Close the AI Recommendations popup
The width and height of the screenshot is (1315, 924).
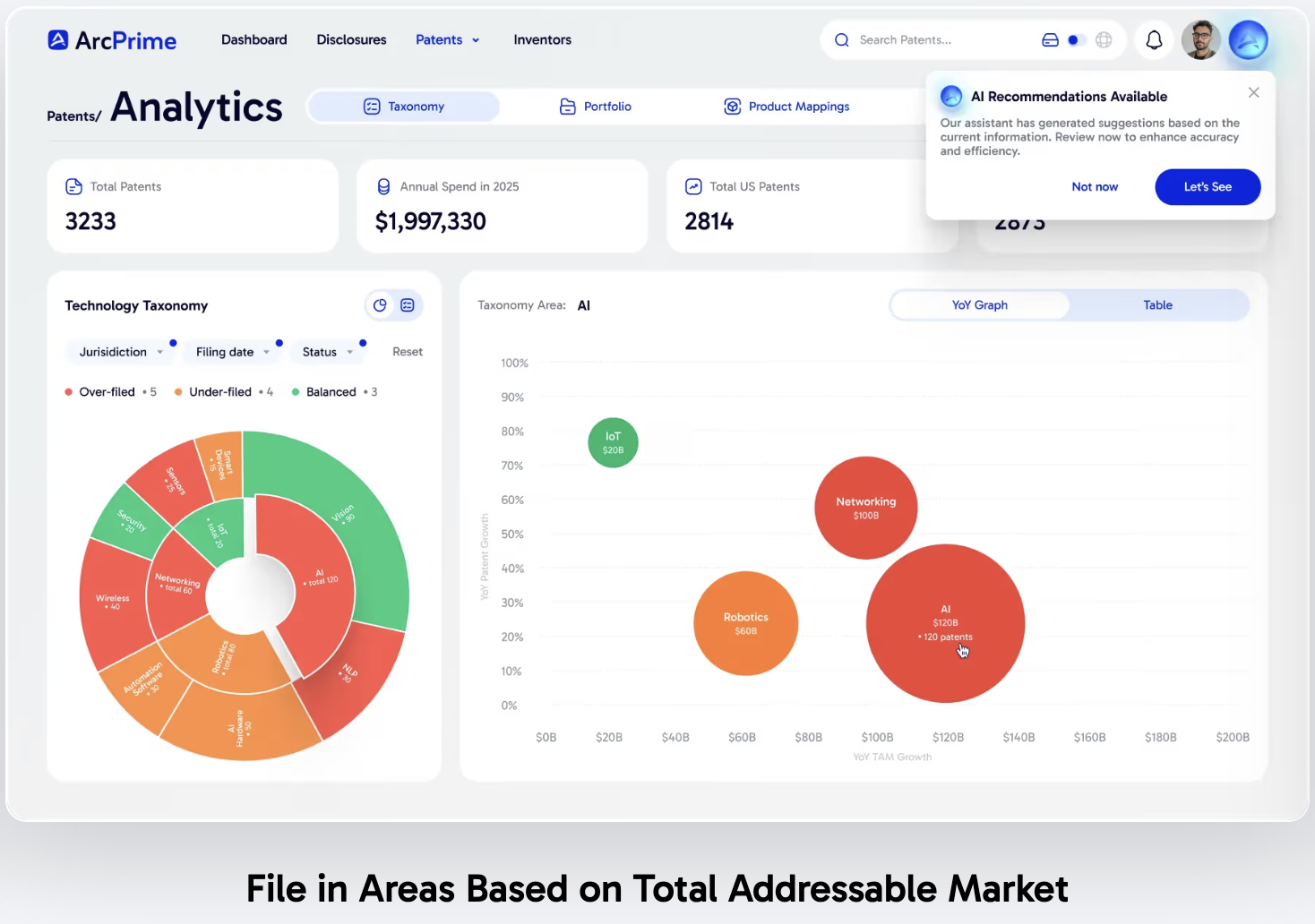[1254, 92]
